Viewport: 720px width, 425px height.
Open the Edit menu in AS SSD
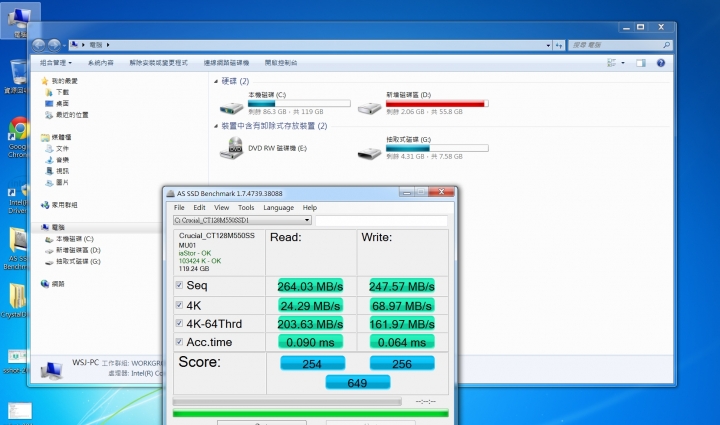[x=199, y=207]
